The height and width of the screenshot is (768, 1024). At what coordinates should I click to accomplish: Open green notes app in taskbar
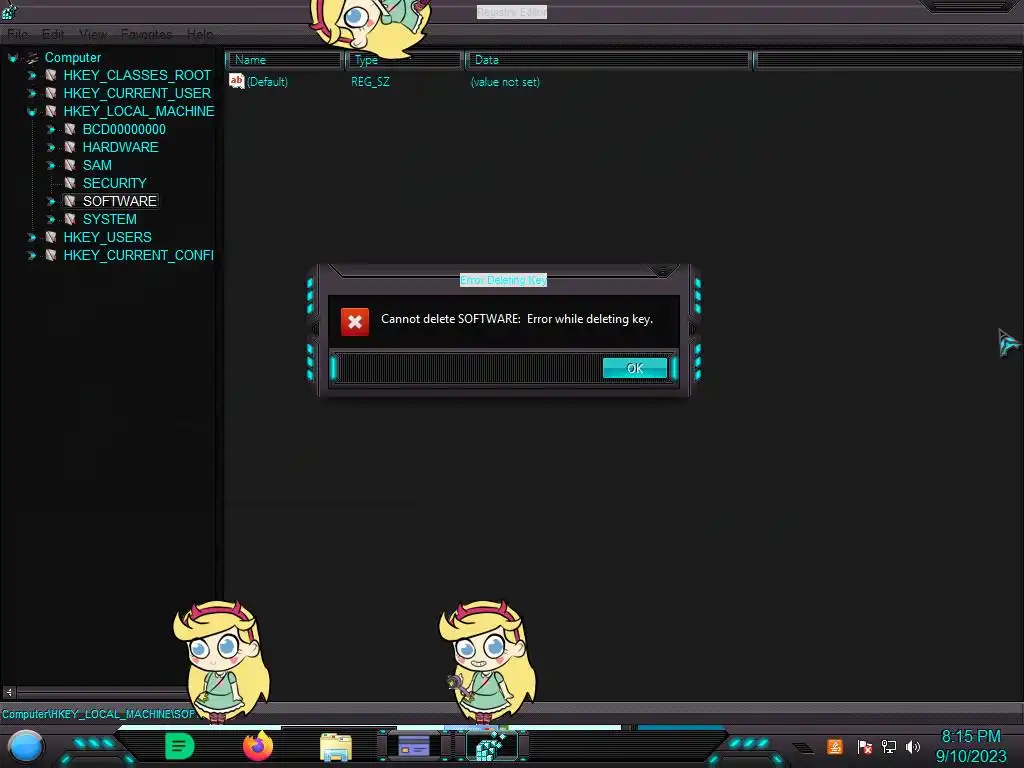pyautogui.click(x=180, y=746)
